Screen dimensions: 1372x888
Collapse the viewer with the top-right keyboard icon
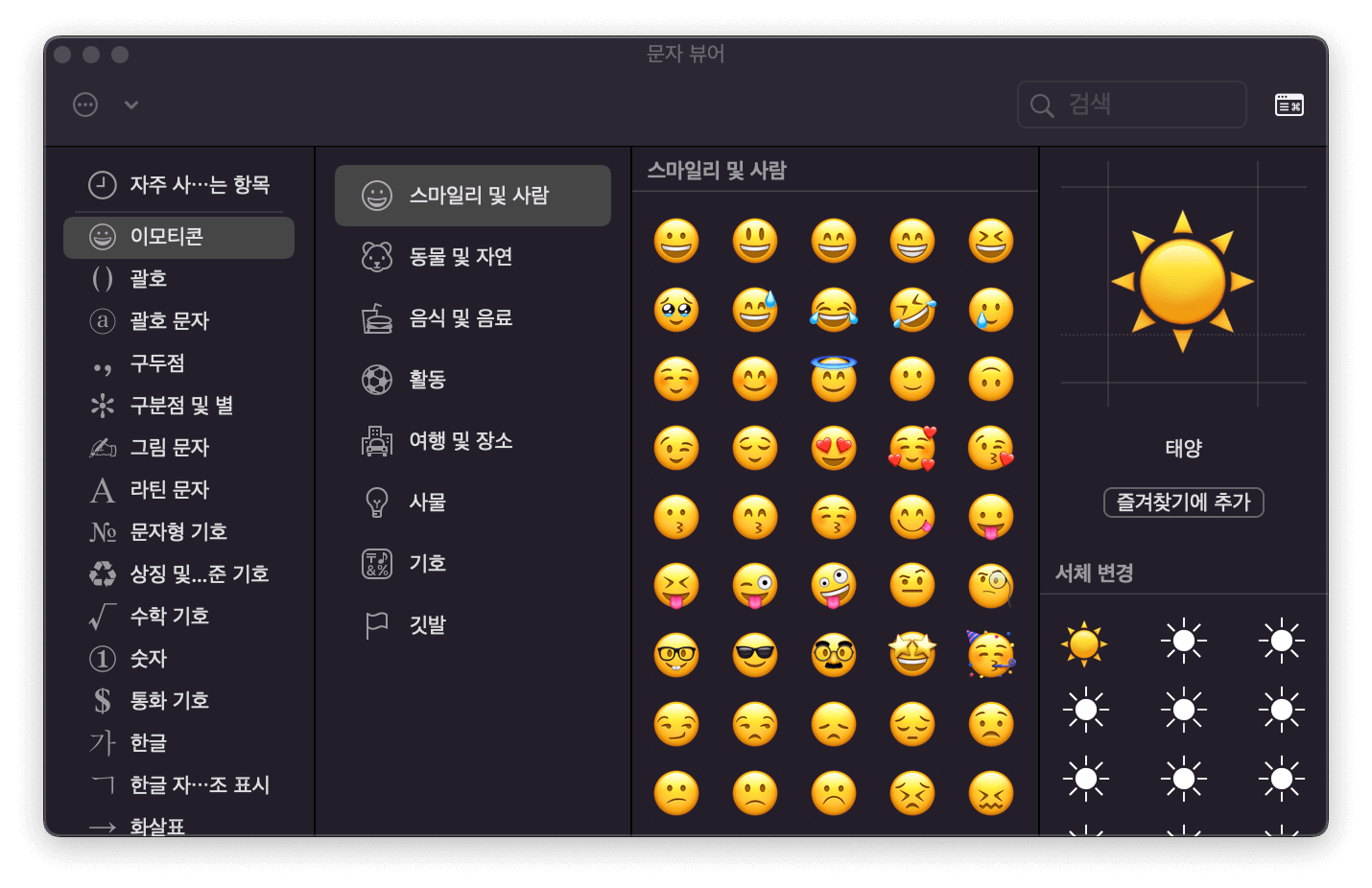click(1289, 105)
